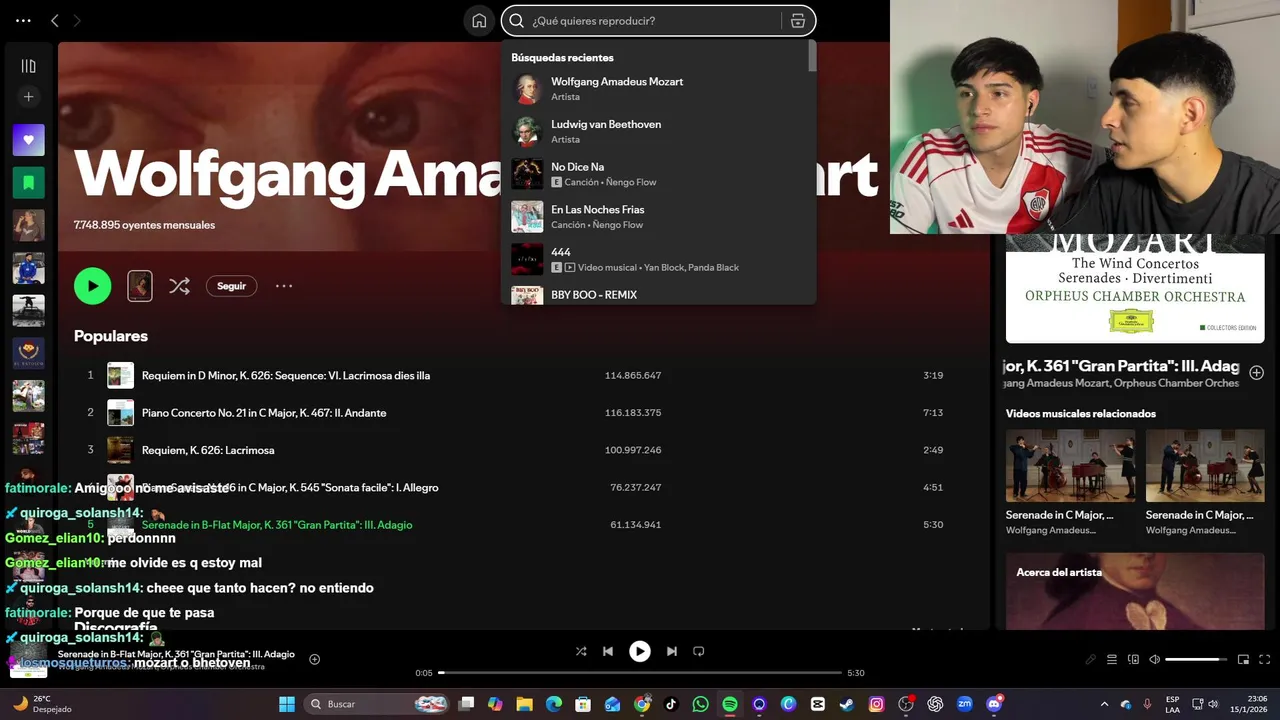Follow artist with the Seguir button

(x=231, y=286)
